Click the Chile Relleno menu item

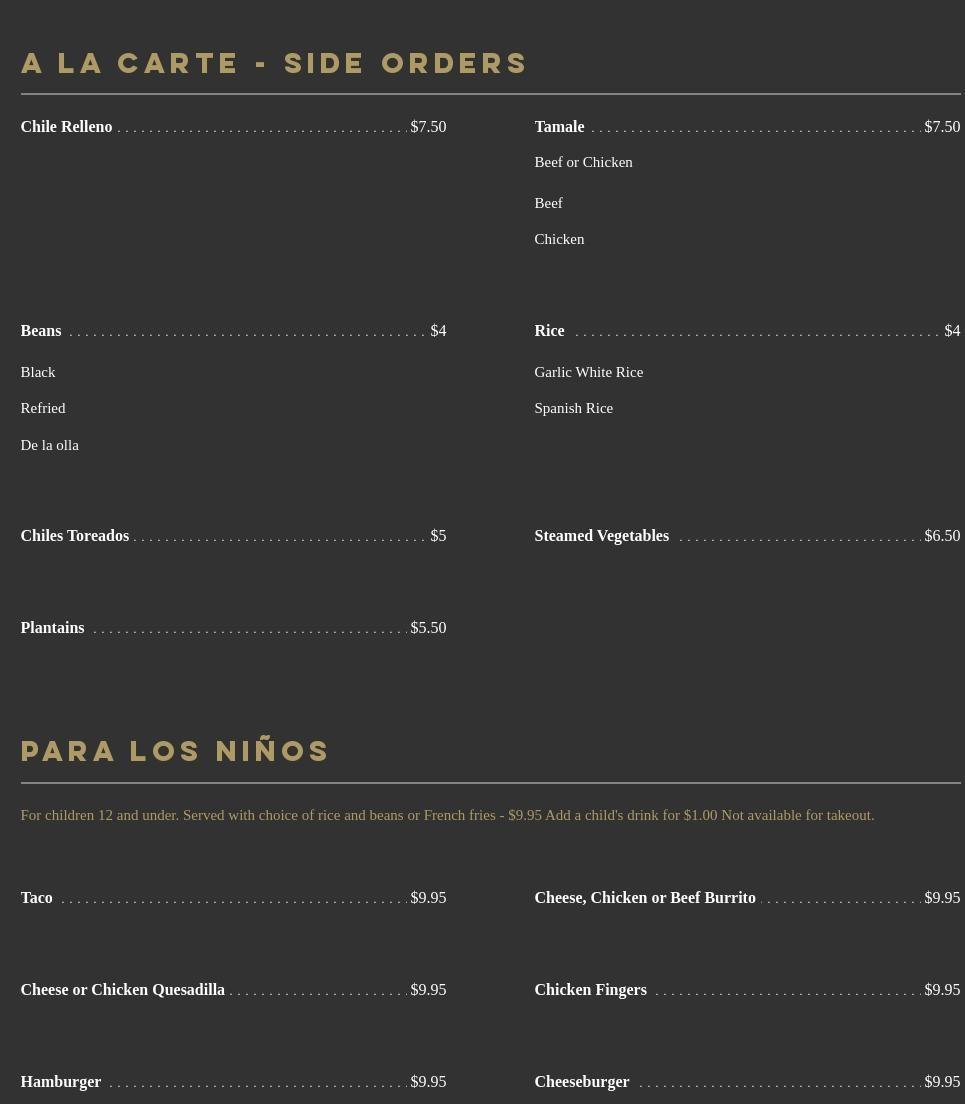tap(66, 127)
